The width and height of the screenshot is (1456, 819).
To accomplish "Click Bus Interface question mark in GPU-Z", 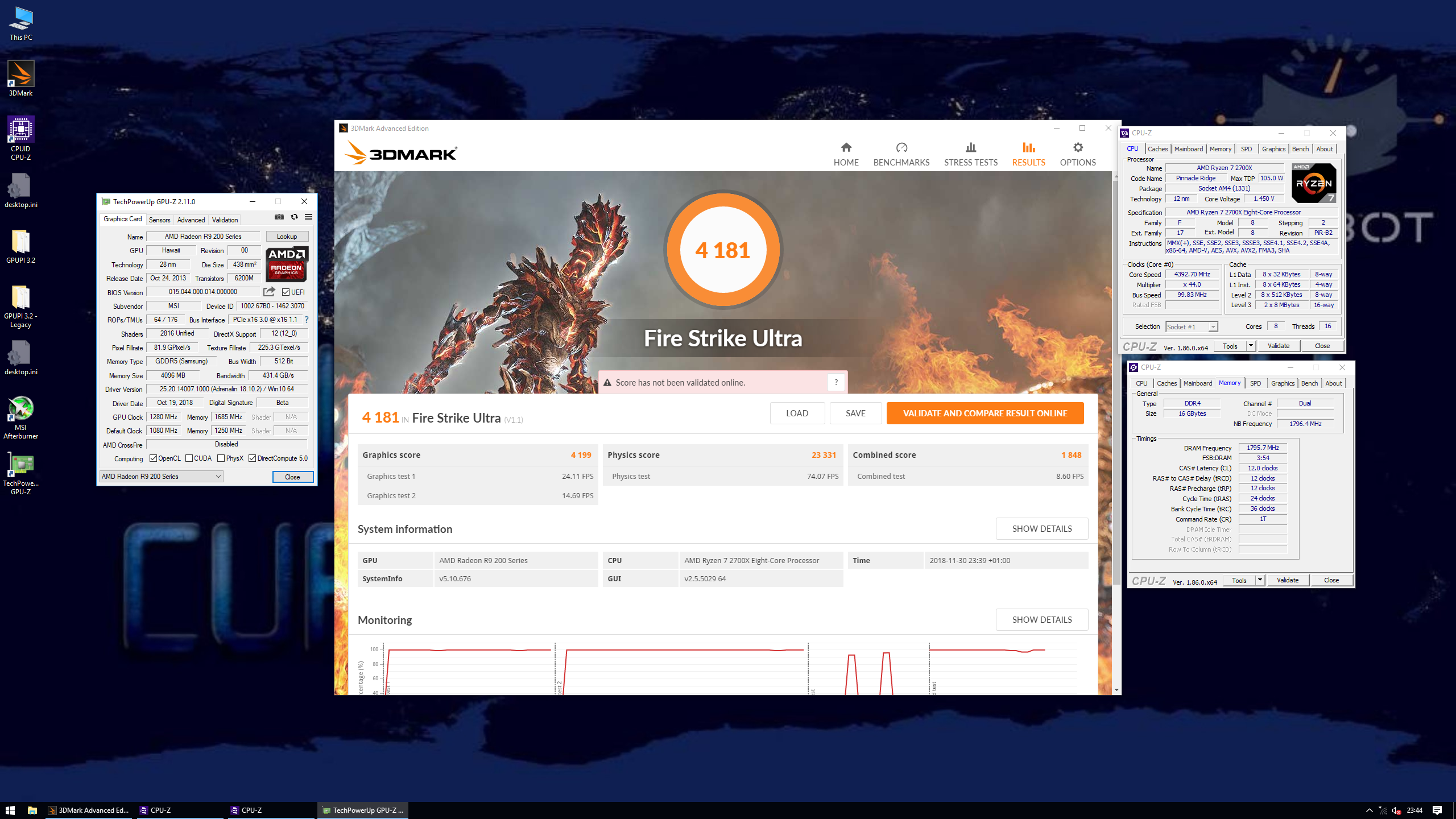I will [307, 320].
